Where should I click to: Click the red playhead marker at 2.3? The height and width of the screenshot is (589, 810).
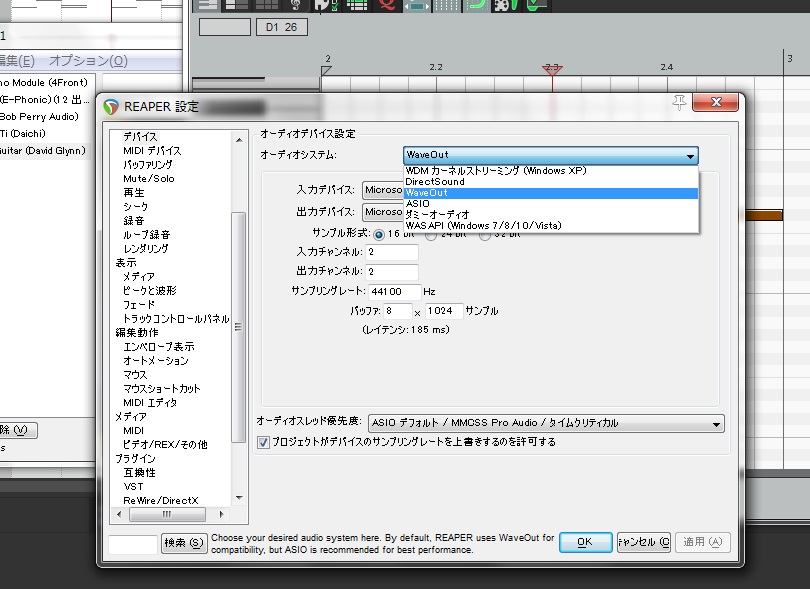click(x=552, y=69)
